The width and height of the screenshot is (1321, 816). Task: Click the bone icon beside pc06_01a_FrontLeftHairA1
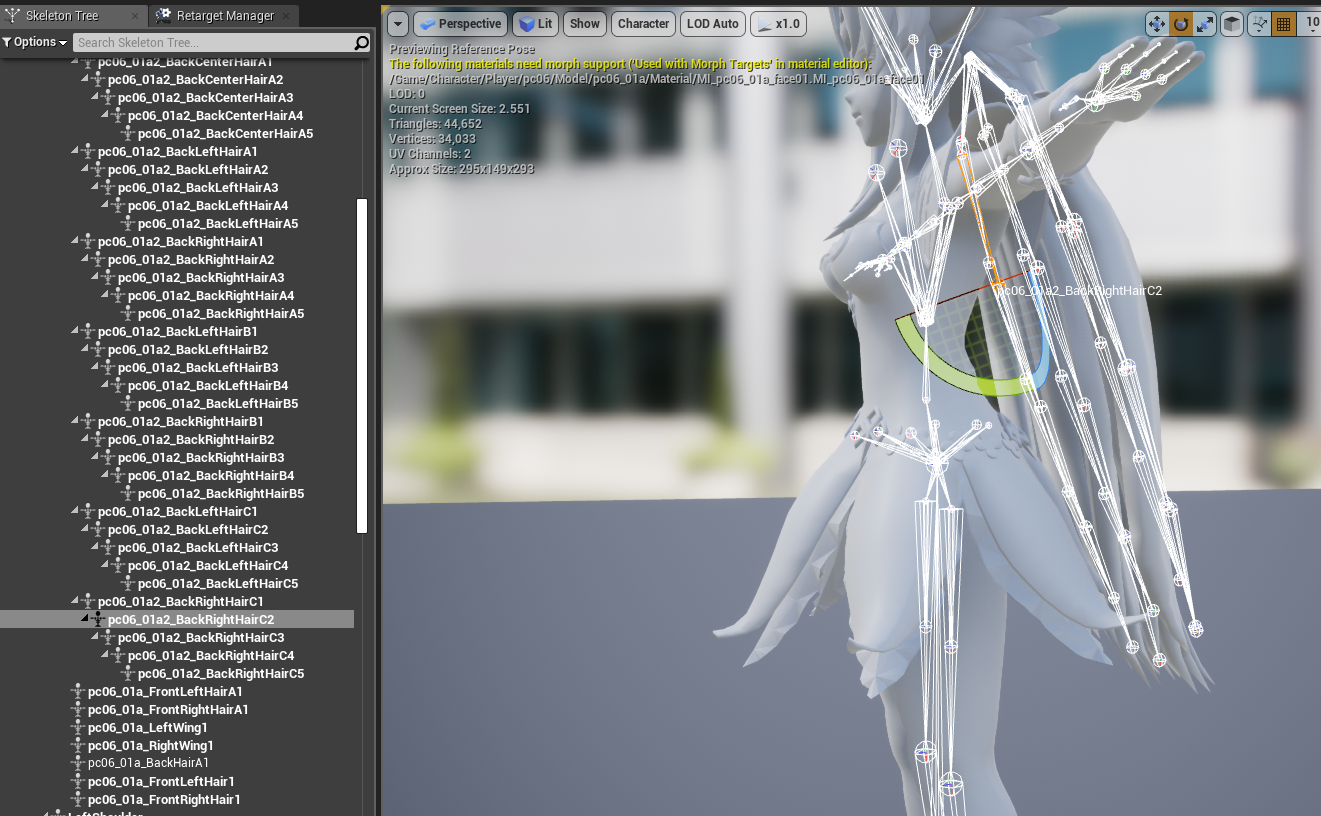[x=78, y=692]
